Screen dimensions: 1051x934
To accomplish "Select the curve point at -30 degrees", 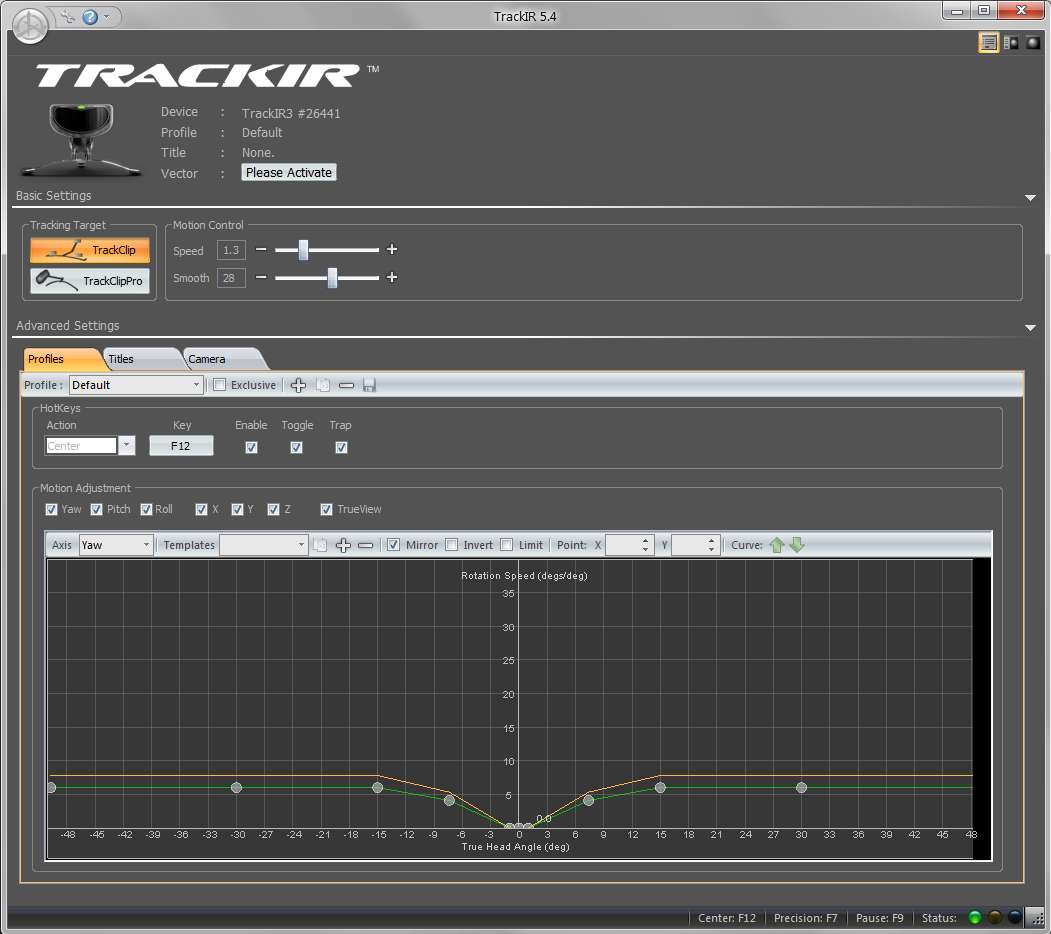I will [236, 788].
